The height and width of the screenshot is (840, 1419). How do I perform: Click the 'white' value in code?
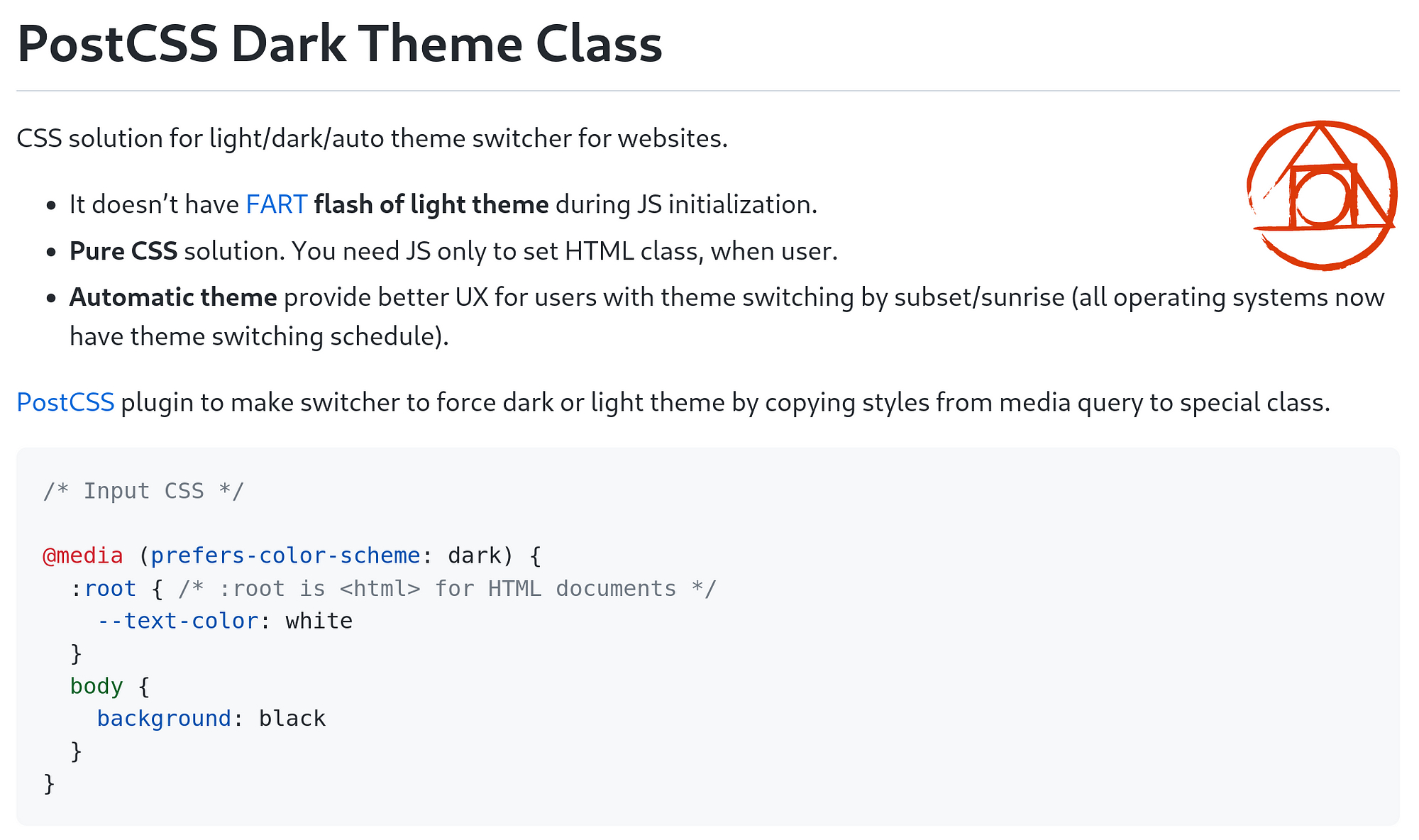click(319, 621)
